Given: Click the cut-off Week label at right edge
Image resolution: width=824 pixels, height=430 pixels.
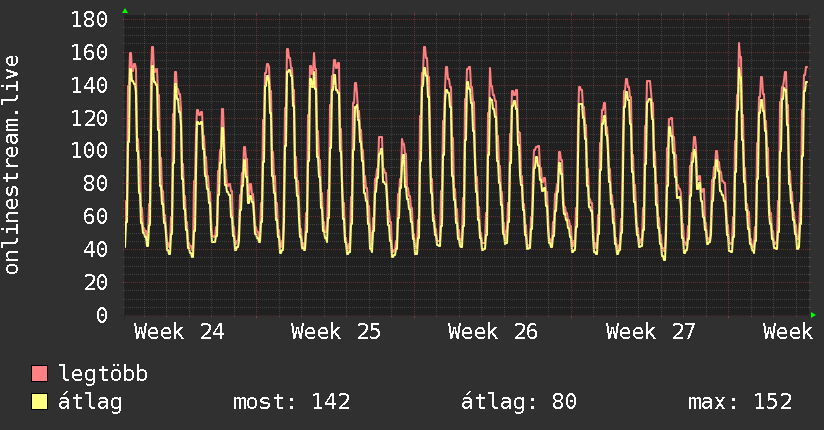Looking at the screenshot, I should tap(788, 332).
